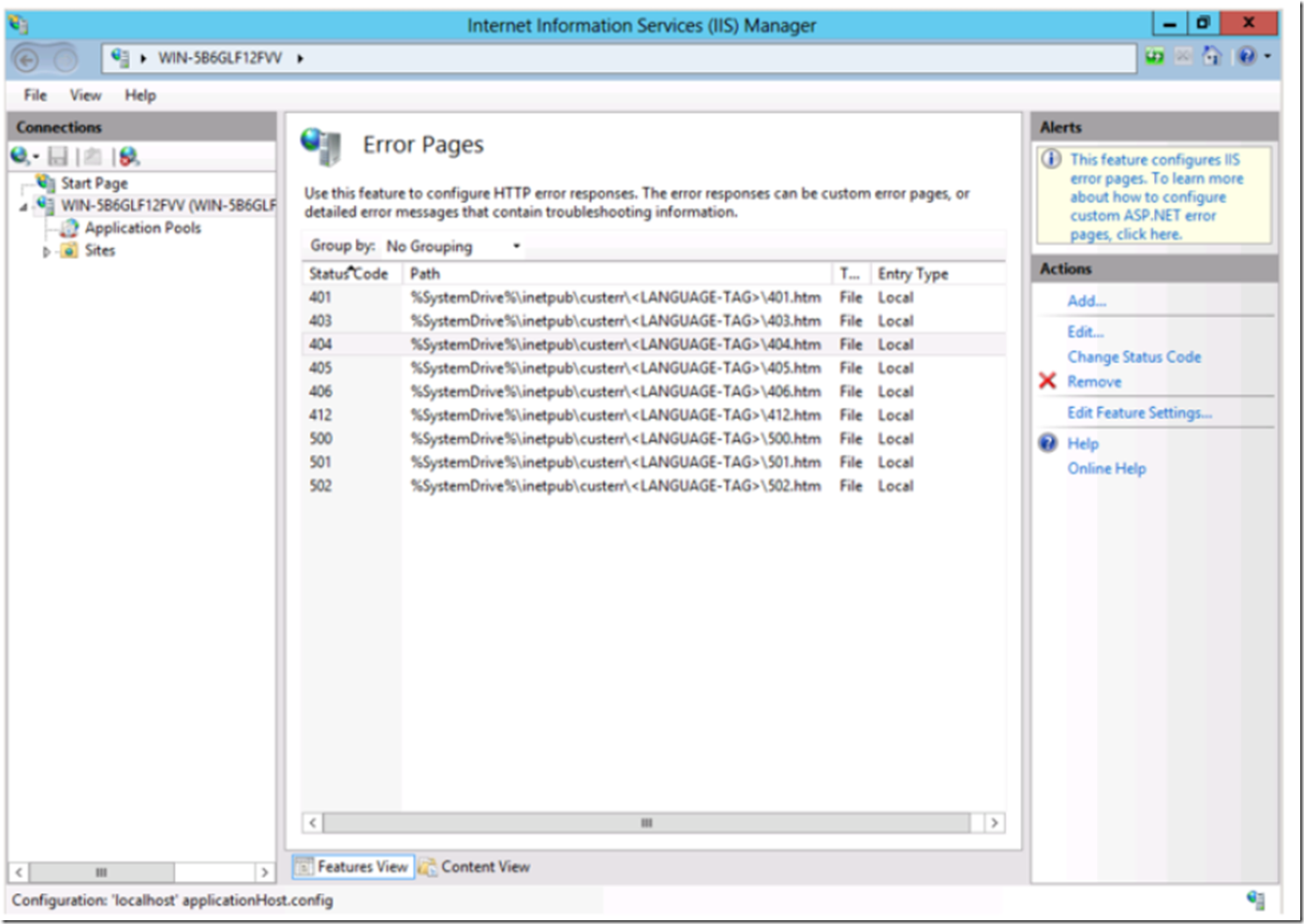Image resolution: width=1304 pixels, height=924 pixels.
Task: Click the server icon in address bar
Action: [120, 58]
